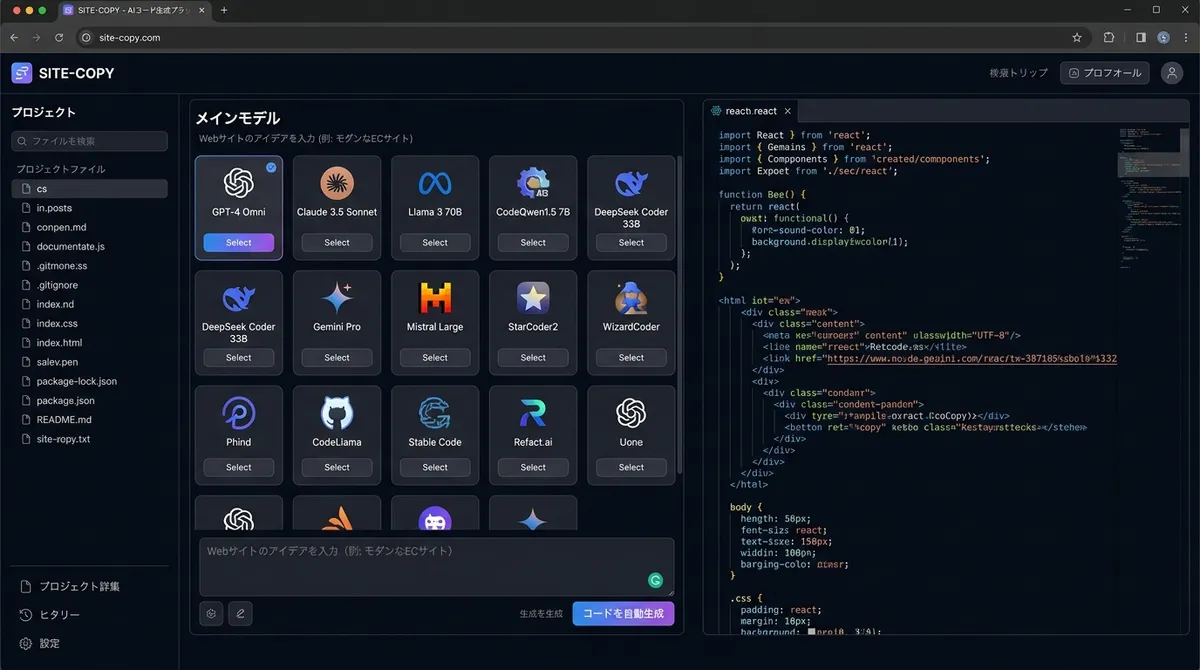This screenshot has width=1200, height=670.
Task: Click the Claude 3.5 Sonnet logo
Action: [x=337, y=183]
